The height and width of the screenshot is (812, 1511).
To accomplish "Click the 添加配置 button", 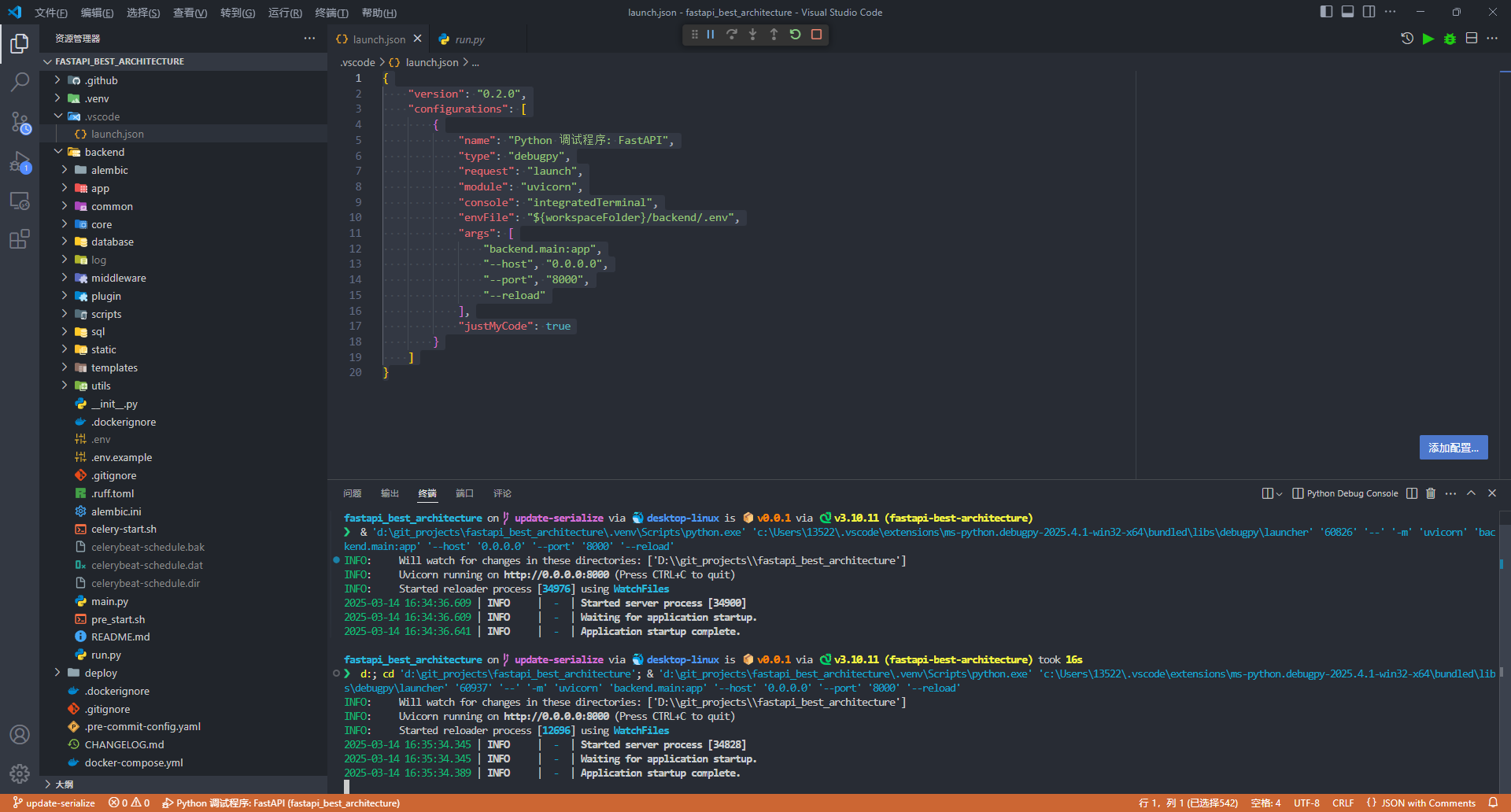I will [1453, 447].
